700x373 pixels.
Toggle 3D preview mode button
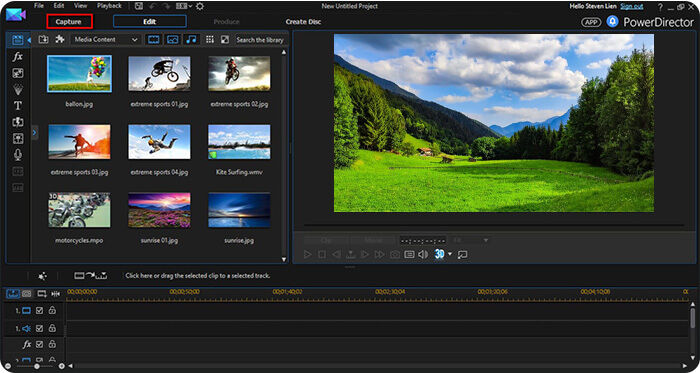(x=440, y=254)
